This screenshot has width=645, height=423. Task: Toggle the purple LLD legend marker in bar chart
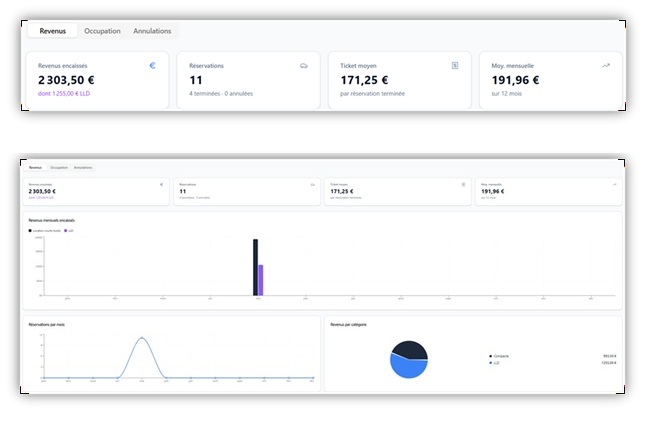(x=65, y=230)
